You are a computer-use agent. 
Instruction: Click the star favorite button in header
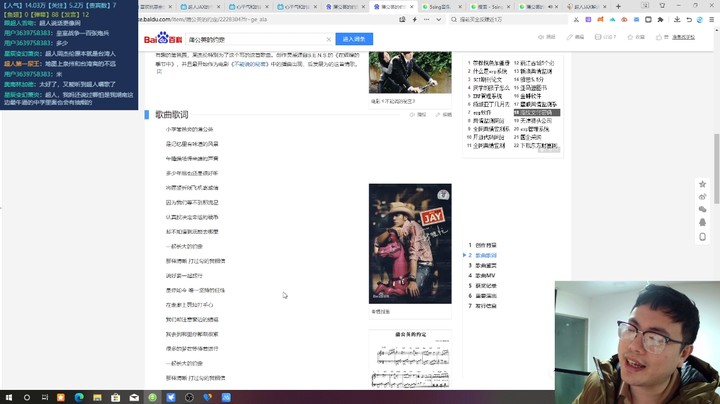pos(636,37)
